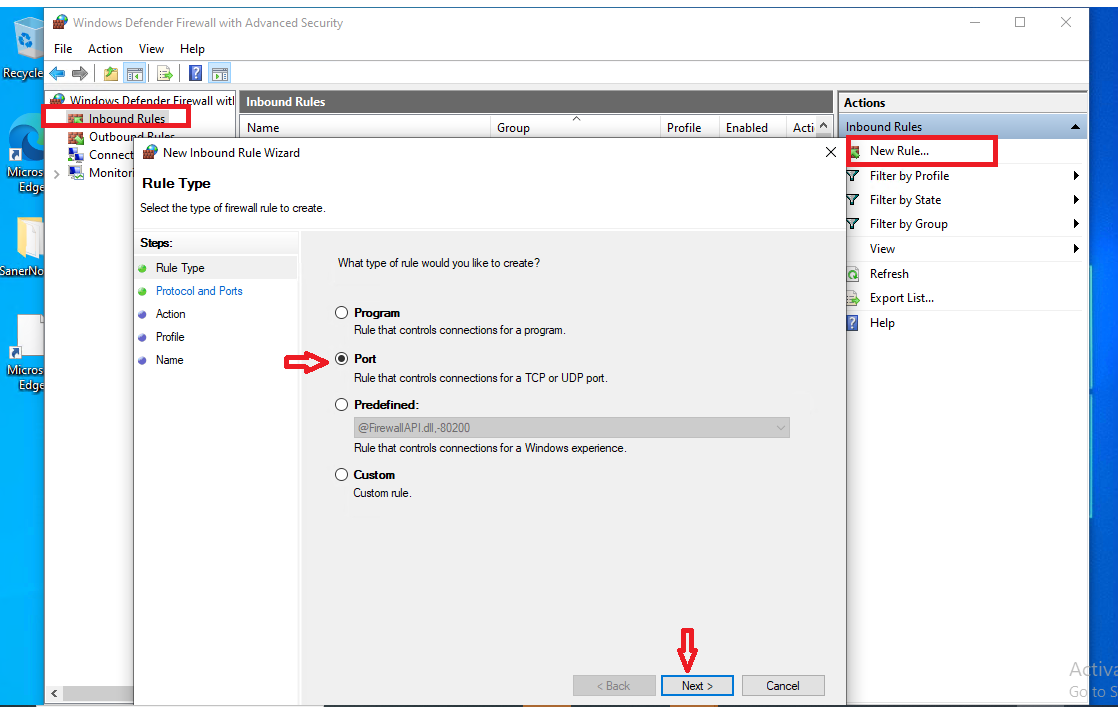Choose the Custom rule type radio button

point(342,475)
